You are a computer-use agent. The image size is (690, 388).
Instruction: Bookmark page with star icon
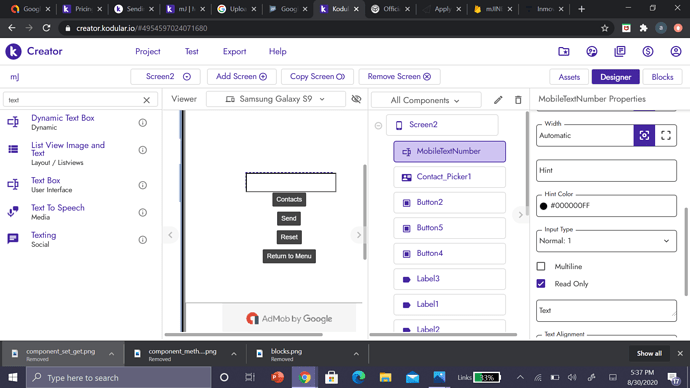coord(605,28)
